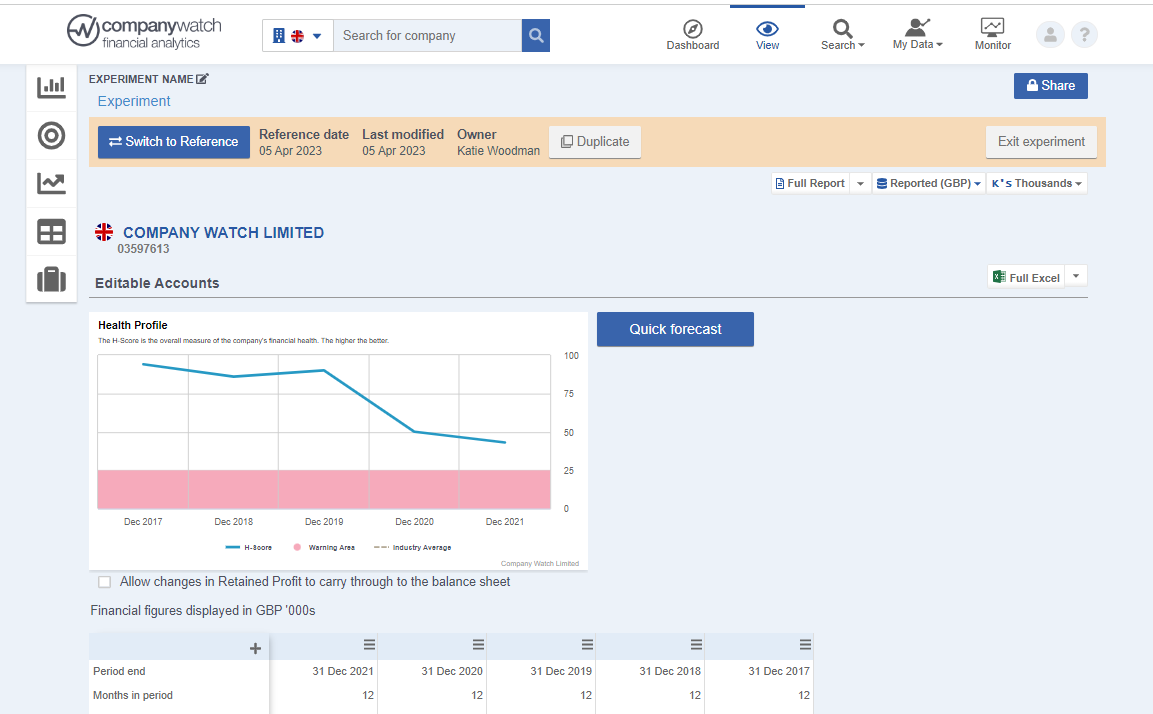Open the Reported (GBP) currency dropdown
The width and height of the screenshot is (1153, 714).
click(x=929, y=183)
